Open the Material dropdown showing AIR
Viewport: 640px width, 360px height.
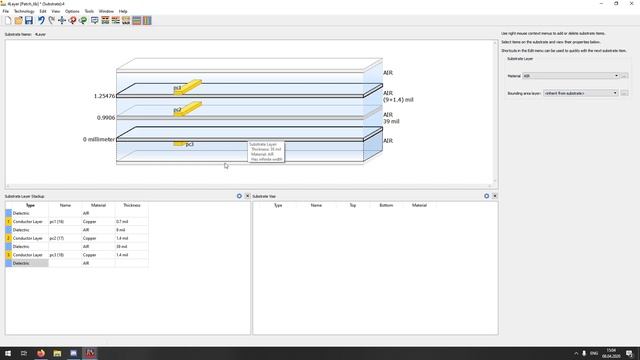(571, 76)
